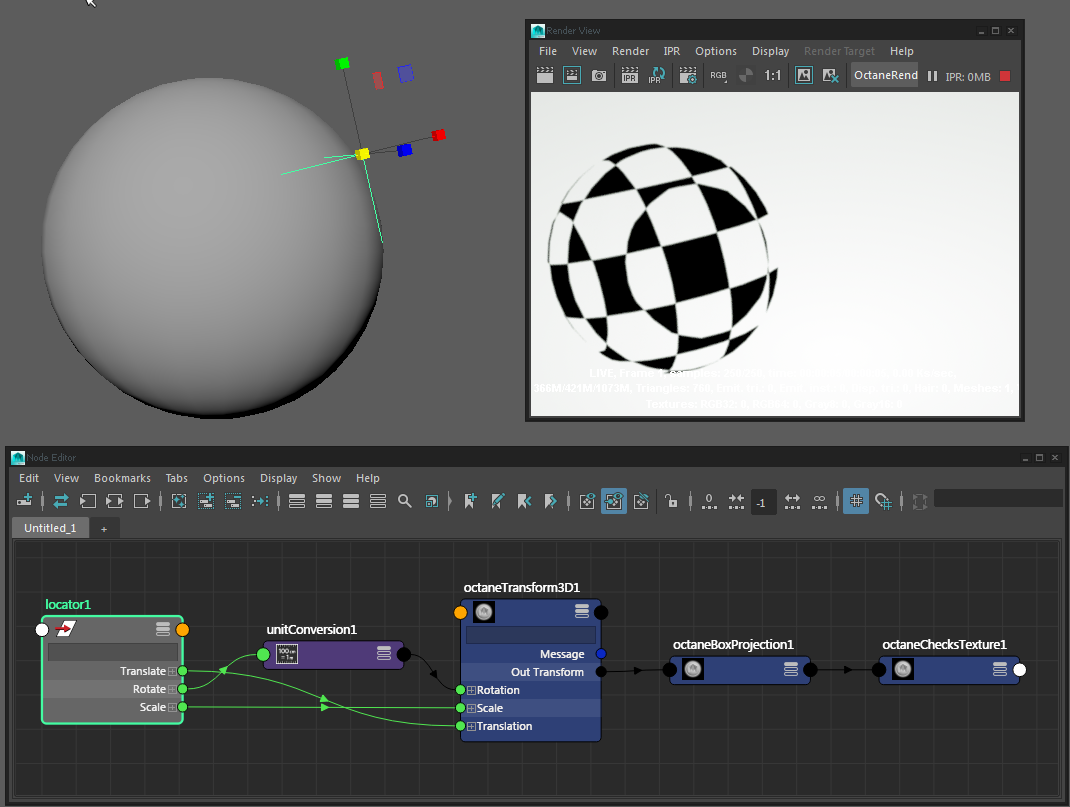
Task: Stop IPR with the red square button
Action: (x=1005, y=76)
